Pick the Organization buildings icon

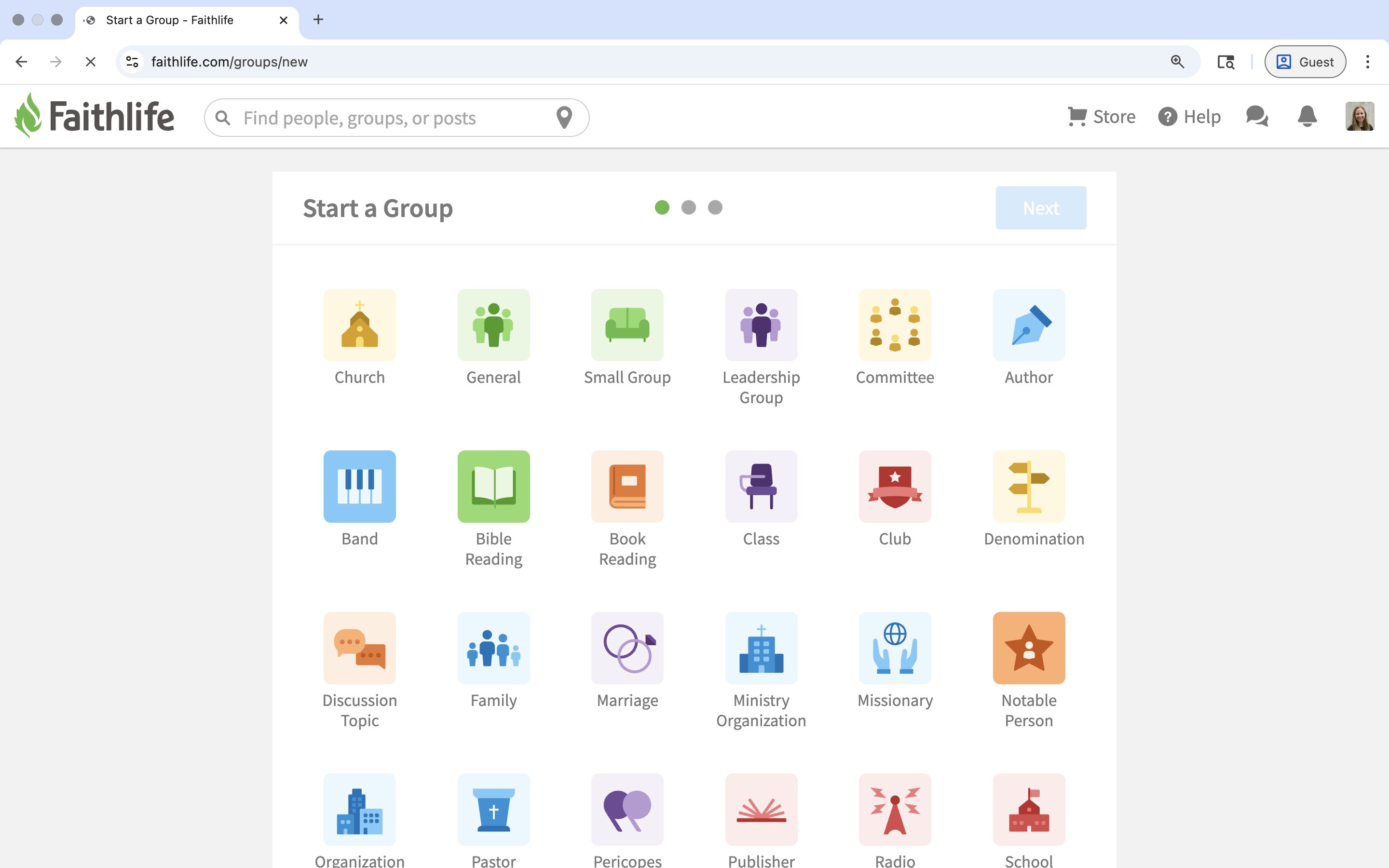[x=359, y=810]
